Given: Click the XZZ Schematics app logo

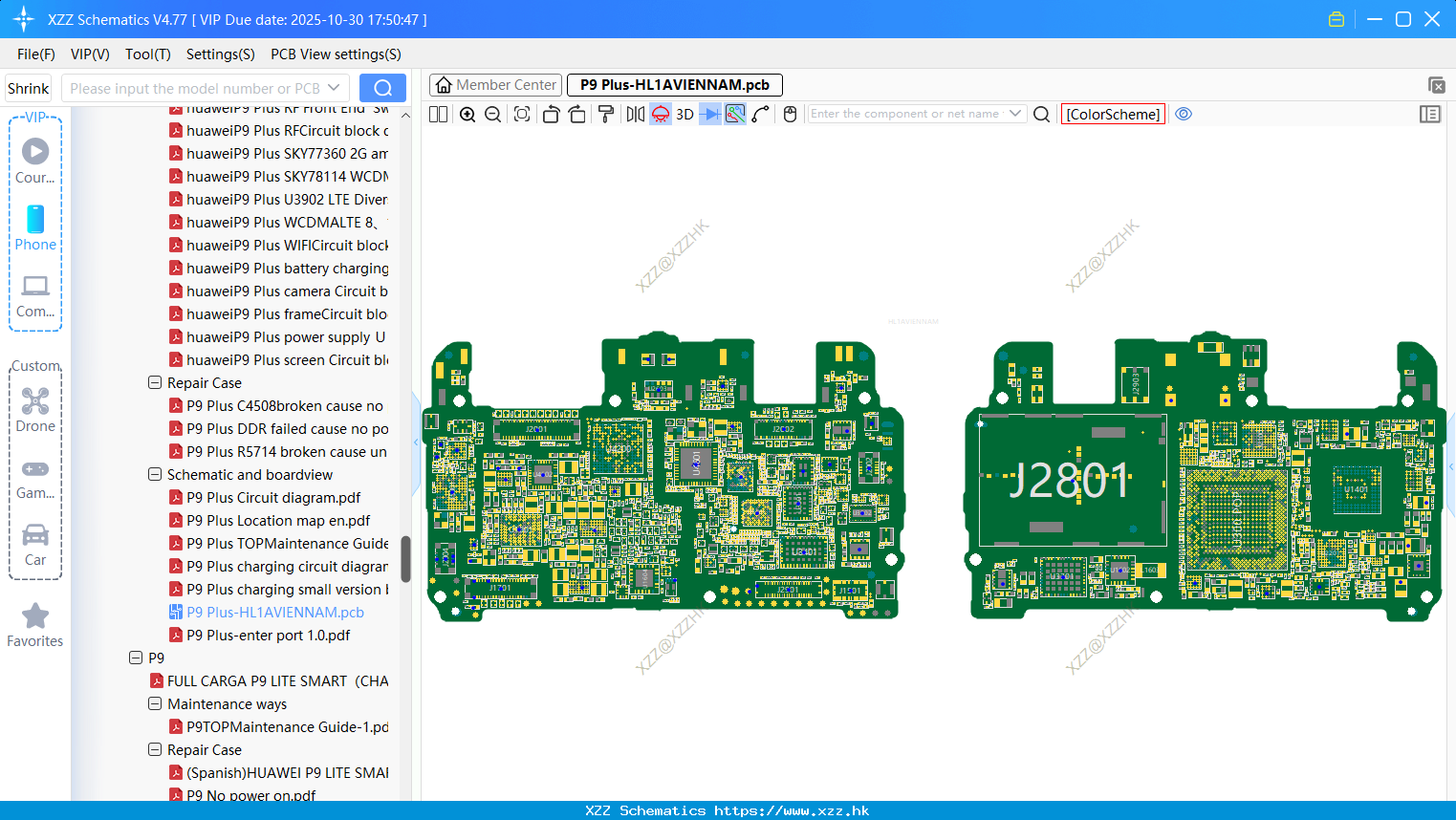Looking at the screenshot, I should 24,19.
